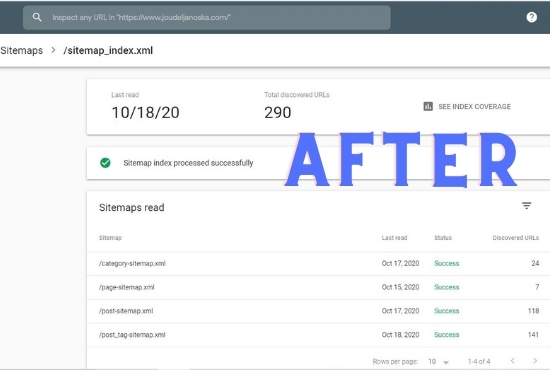
Task: Click Oct 17, 2020 in post sitemap row
Action: (x=400, y=311)
